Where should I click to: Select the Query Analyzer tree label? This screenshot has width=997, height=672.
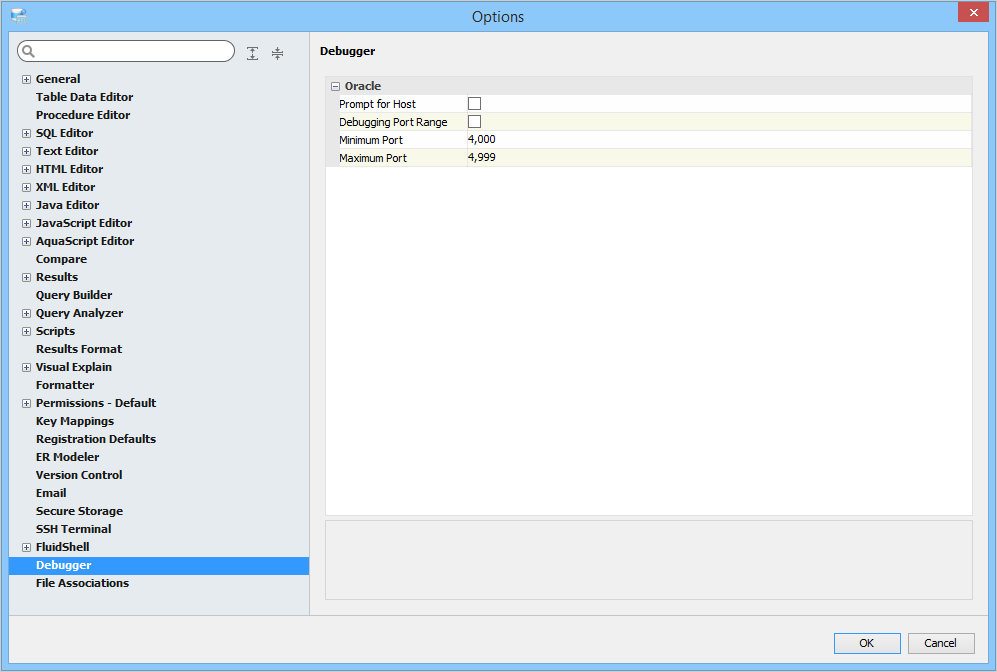coord(79,313)
